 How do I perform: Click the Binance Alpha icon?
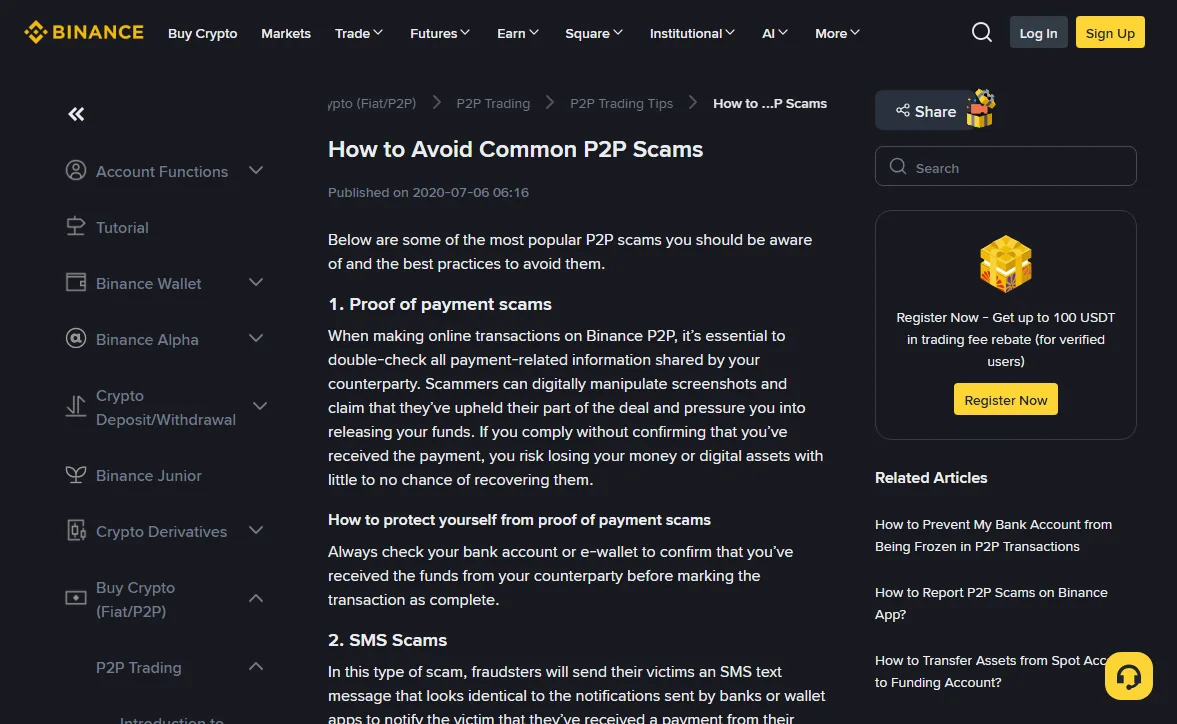click(76, 338)
